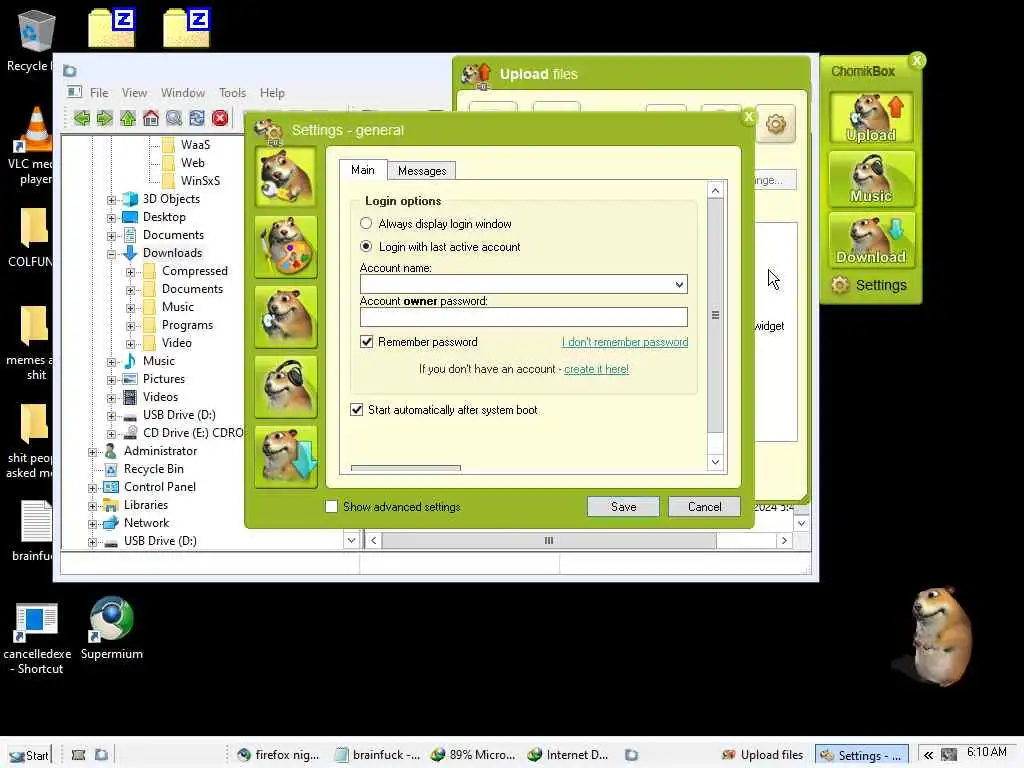This screenshot has height=768, width=1024.
Task: Open the Help menu
Action: tap(272, 93)
